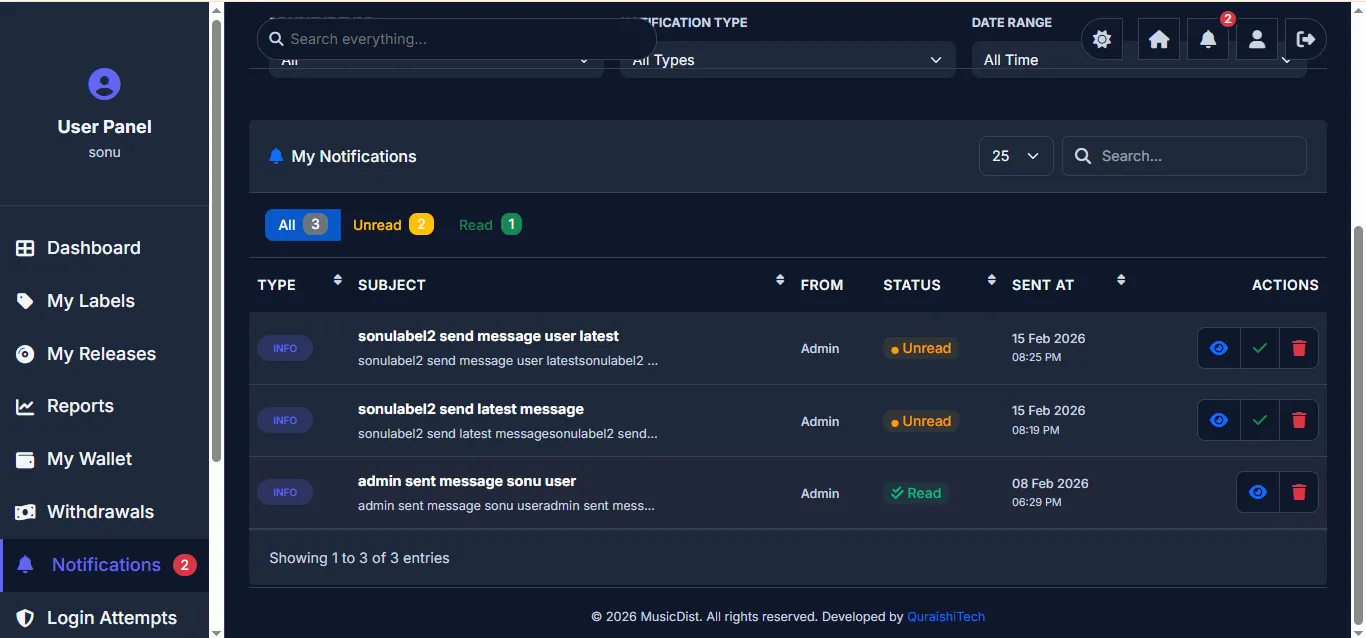The height and width of the screenshot is (638, 1366).
Task: Delete 'sonulabel2 send message user latest' notification
Action: 1299,348
